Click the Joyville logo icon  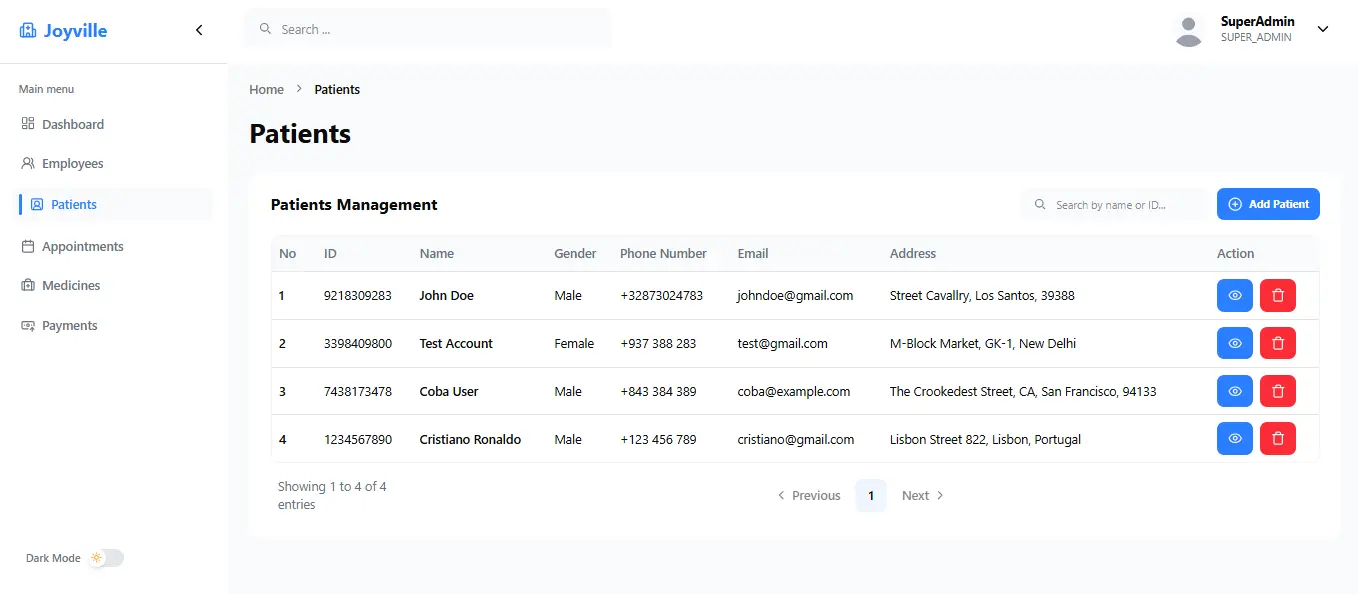pyautogui.click(x=28, y=31)
